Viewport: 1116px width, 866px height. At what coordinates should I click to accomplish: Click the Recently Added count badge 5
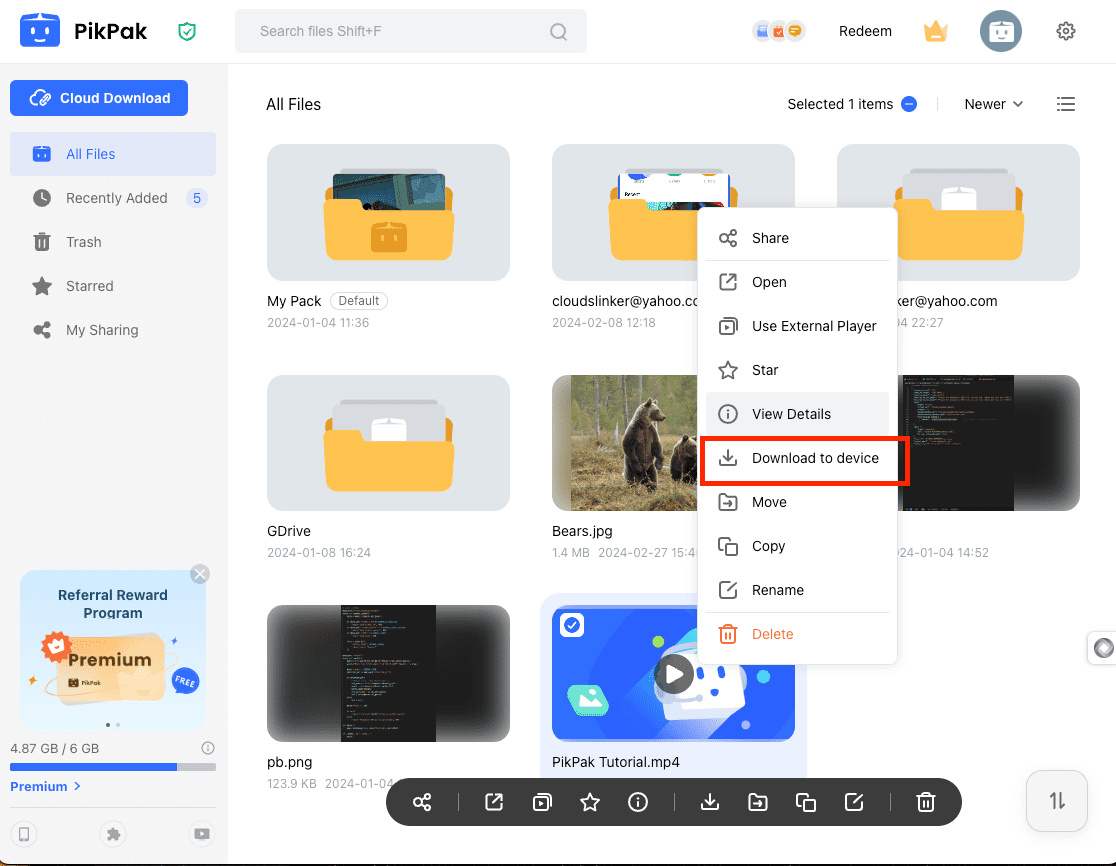(x=196, y=198)
